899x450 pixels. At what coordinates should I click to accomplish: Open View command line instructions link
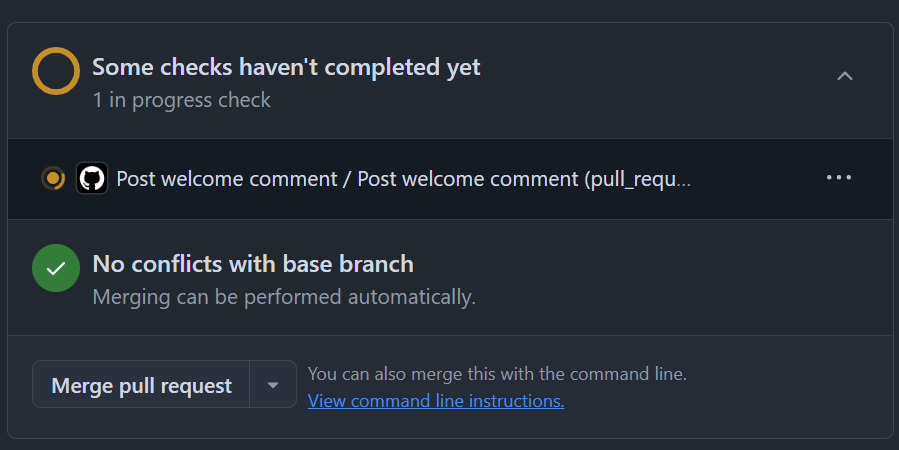(x=436, y=401)
